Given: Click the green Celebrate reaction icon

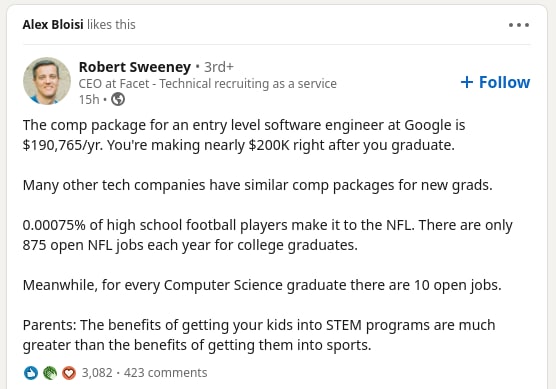Looking at the screenshot, I should (50, 373).
